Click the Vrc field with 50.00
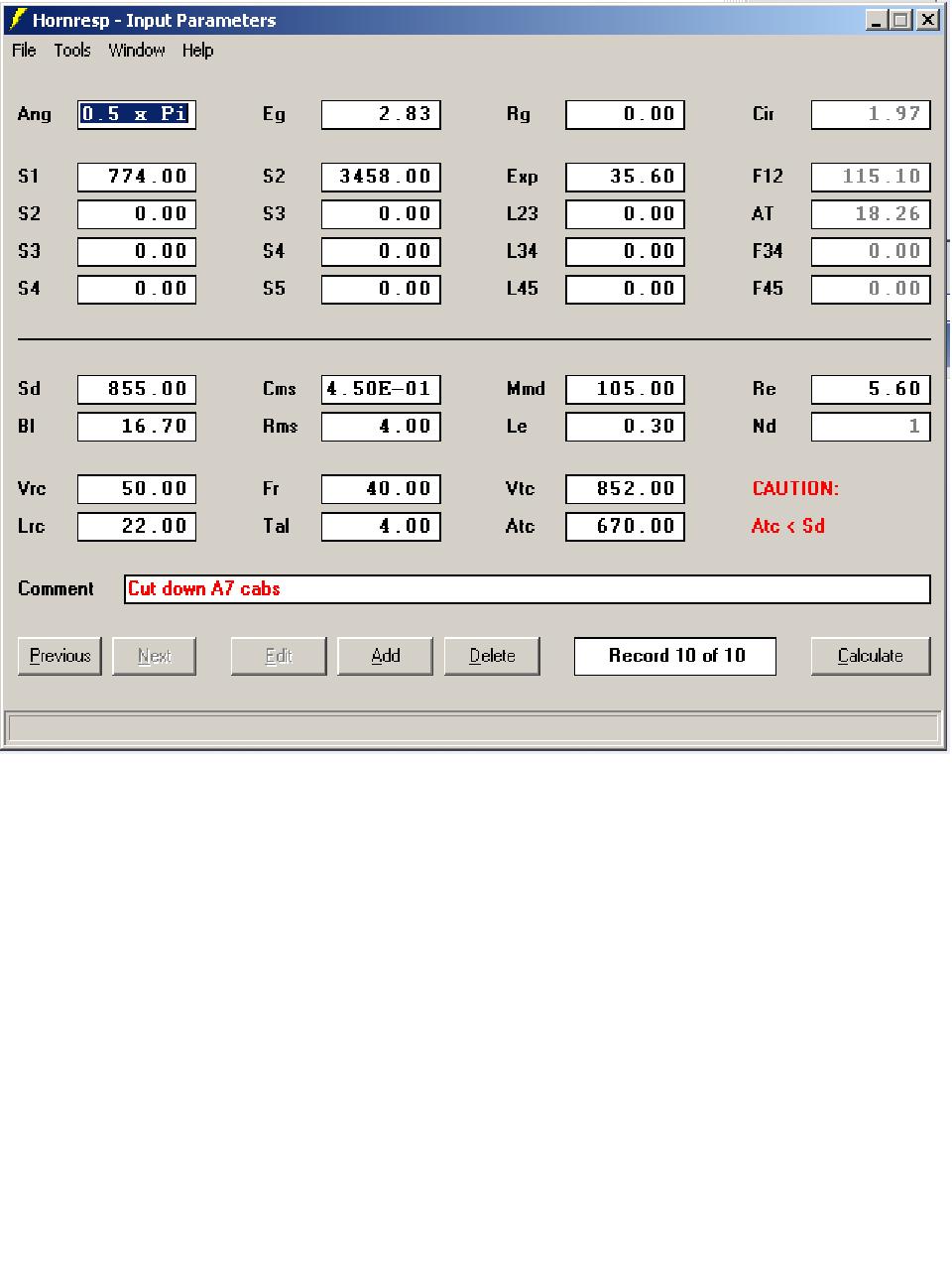 pos(137,489)
